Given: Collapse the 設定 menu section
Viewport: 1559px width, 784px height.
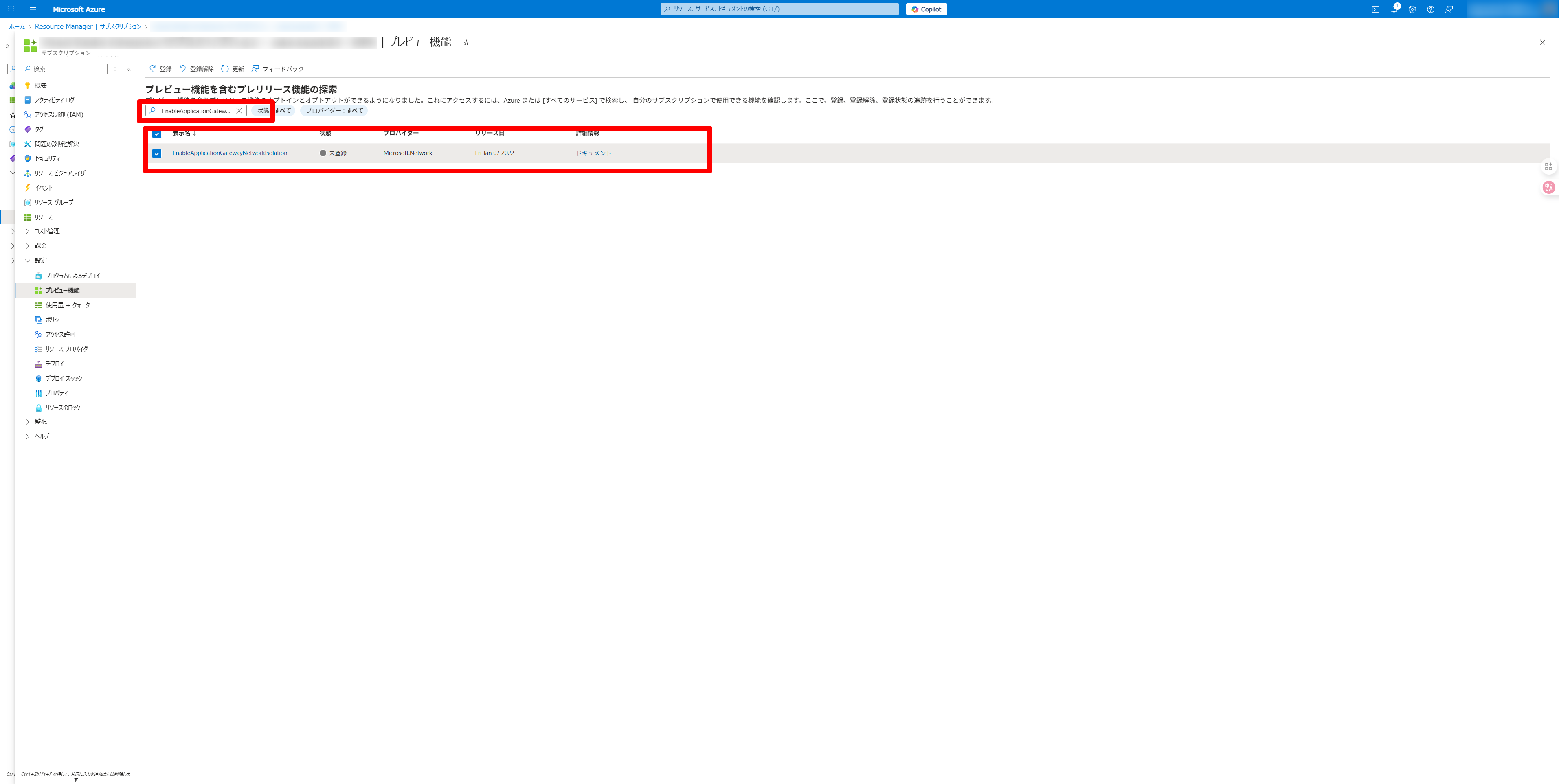Looking at the screenshot, I should 27,261.
